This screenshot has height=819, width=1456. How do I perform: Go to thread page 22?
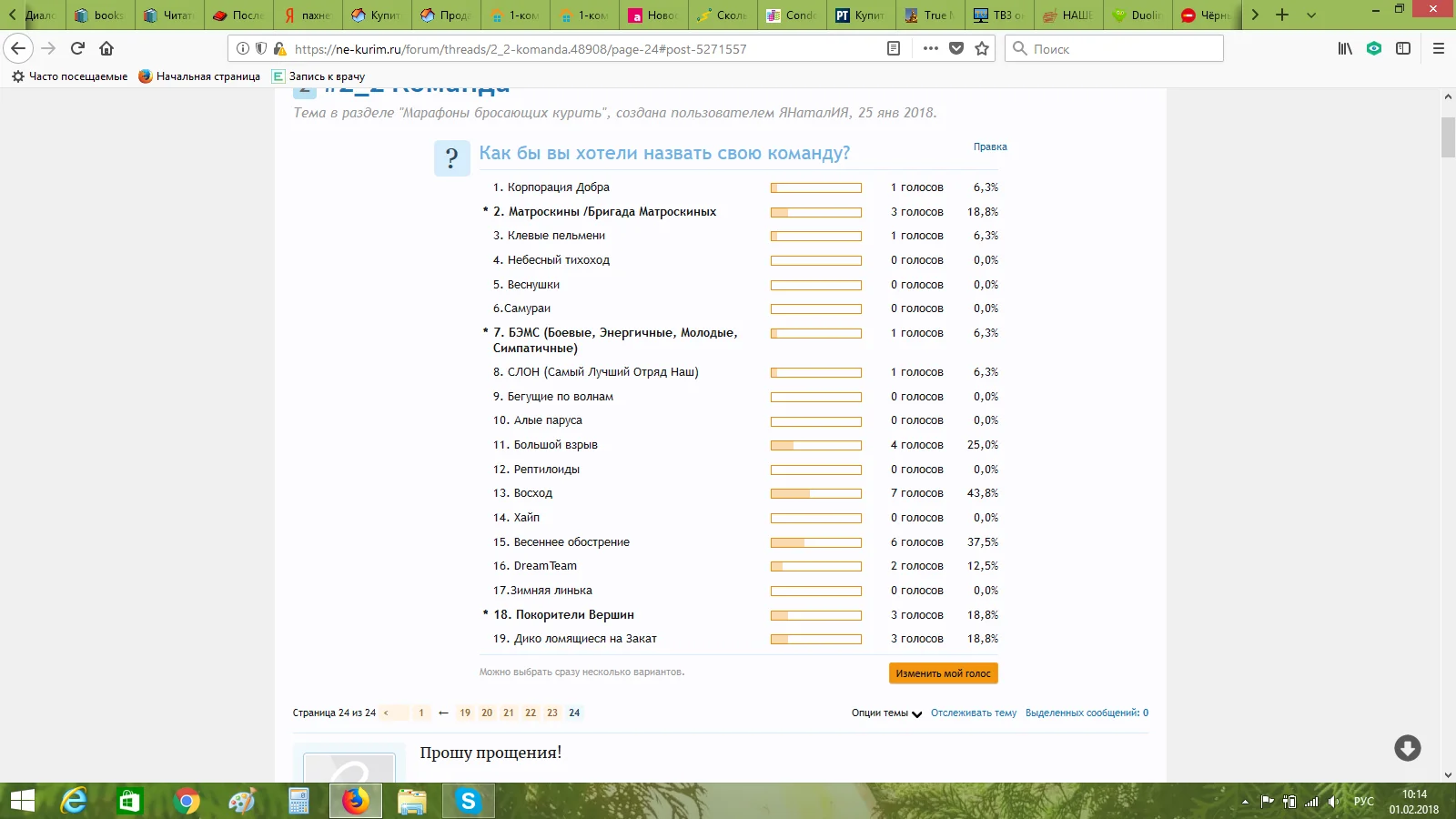pyautogui.click(x=531, y=713)
